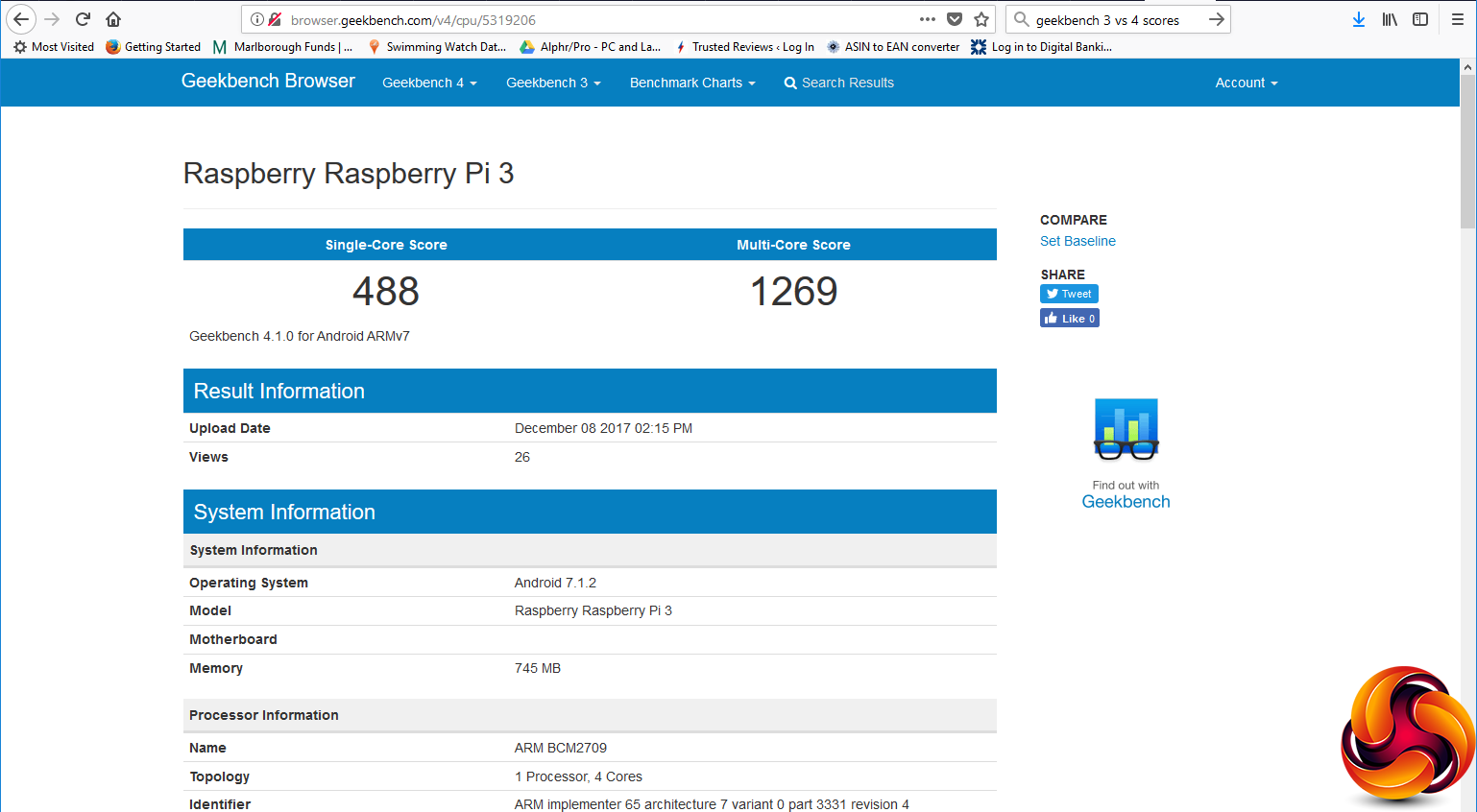Save page to Pocket
Screen dimensions: 1477x812
(x=955, y=19)
